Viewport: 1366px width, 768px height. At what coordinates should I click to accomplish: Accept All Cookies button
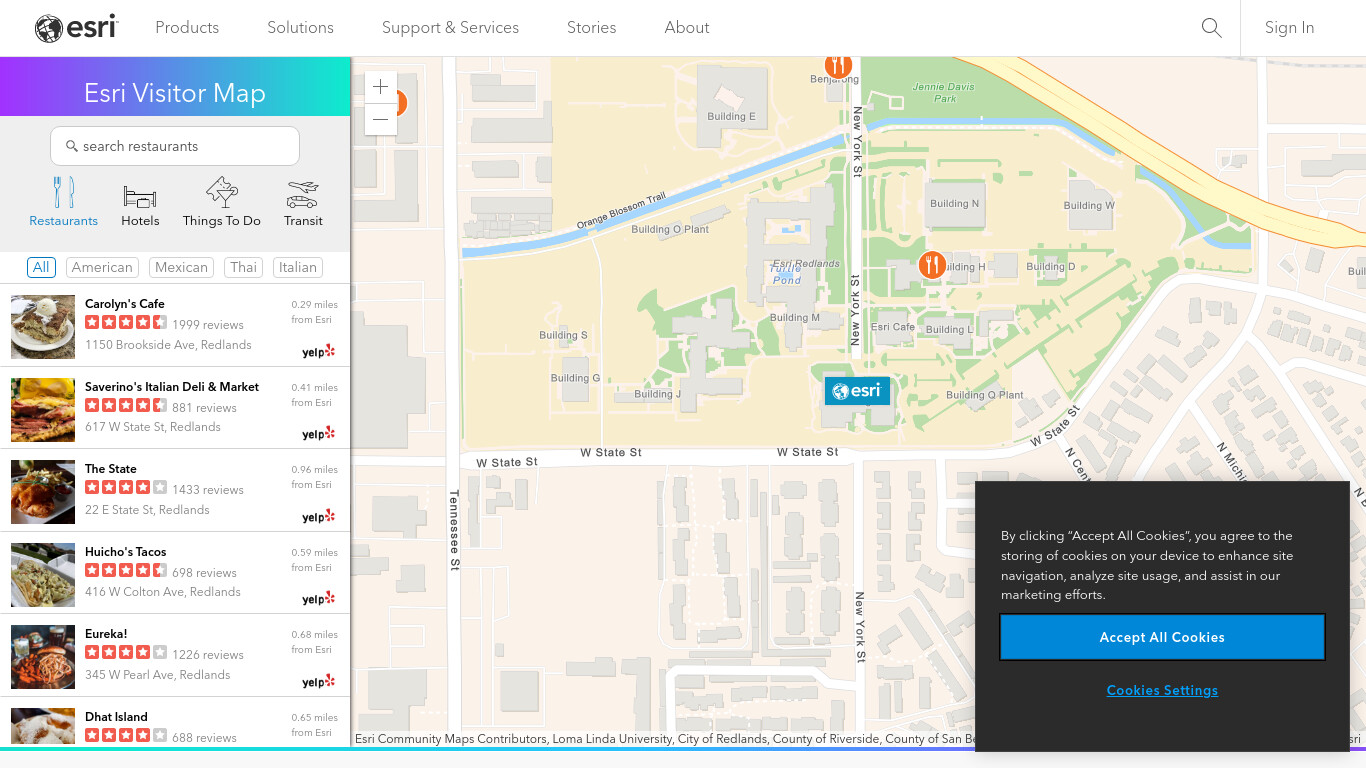click(1162, 637)
